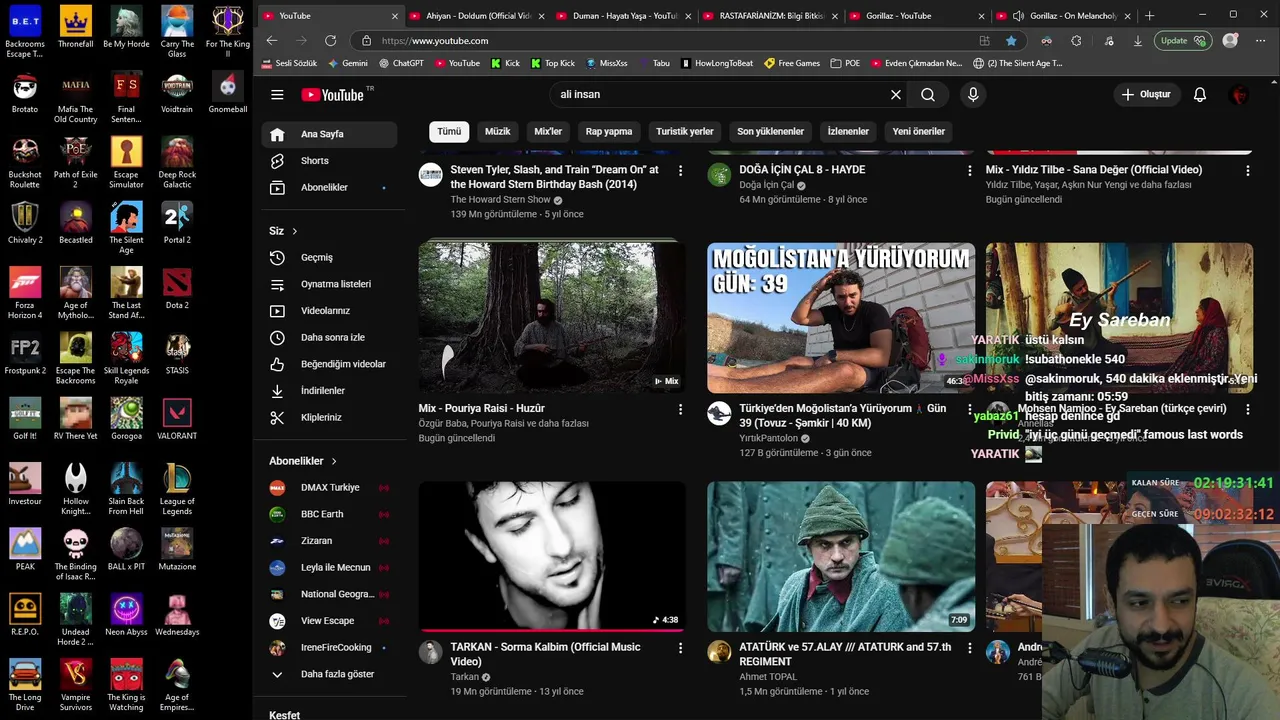Expand the Siz section chevron
1280x720 pixels.
click(x=294, y=231)
